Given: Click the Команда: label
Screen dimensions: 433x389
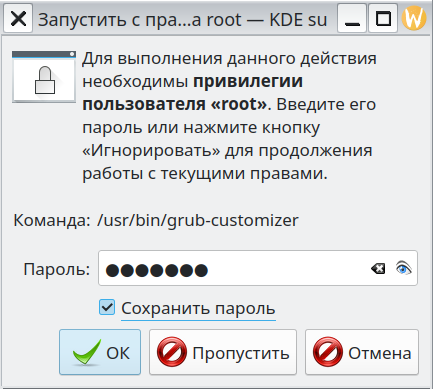Looking at the screenshot, I should point(52,220).
